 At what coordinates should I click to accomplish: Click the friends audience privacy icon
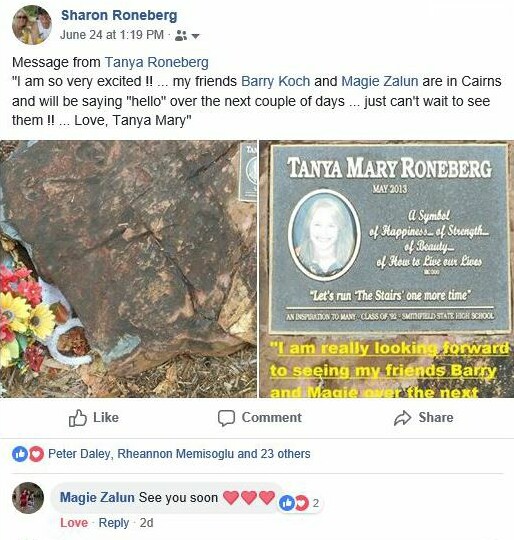(x=181, y=35)
